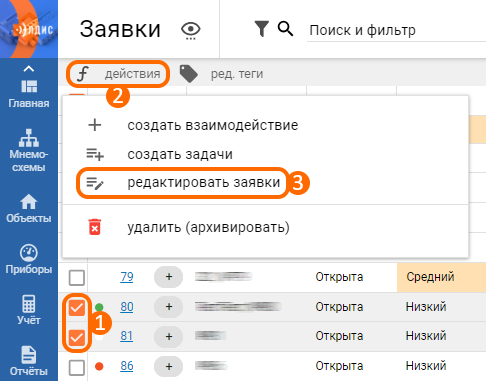Click green status dot in row 80
The width and height of the screenshot is (486, 381).
[x=99, y=307]
